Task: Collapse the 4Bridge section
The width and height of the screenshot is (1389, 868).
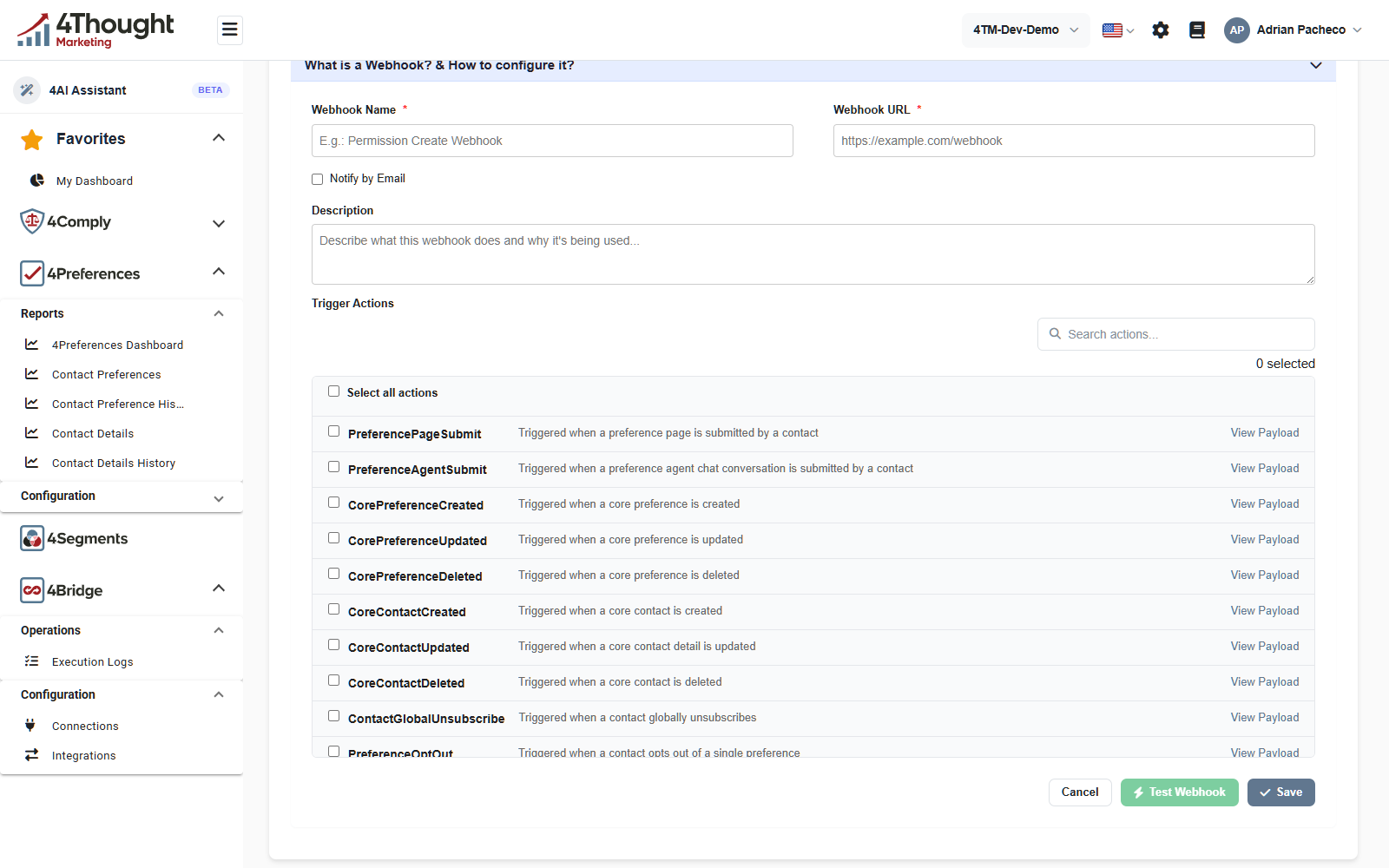Action: 219,589
